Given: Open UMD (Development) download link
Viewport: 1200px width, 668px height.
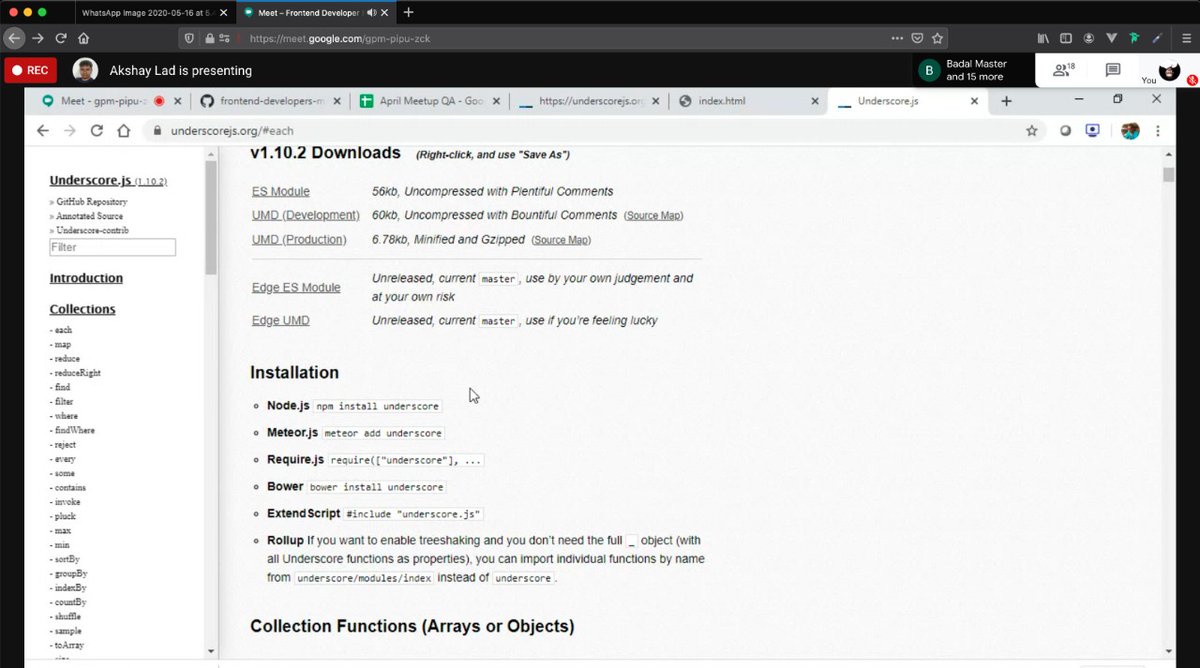Looking at the screenshot, I should (306, 215).
